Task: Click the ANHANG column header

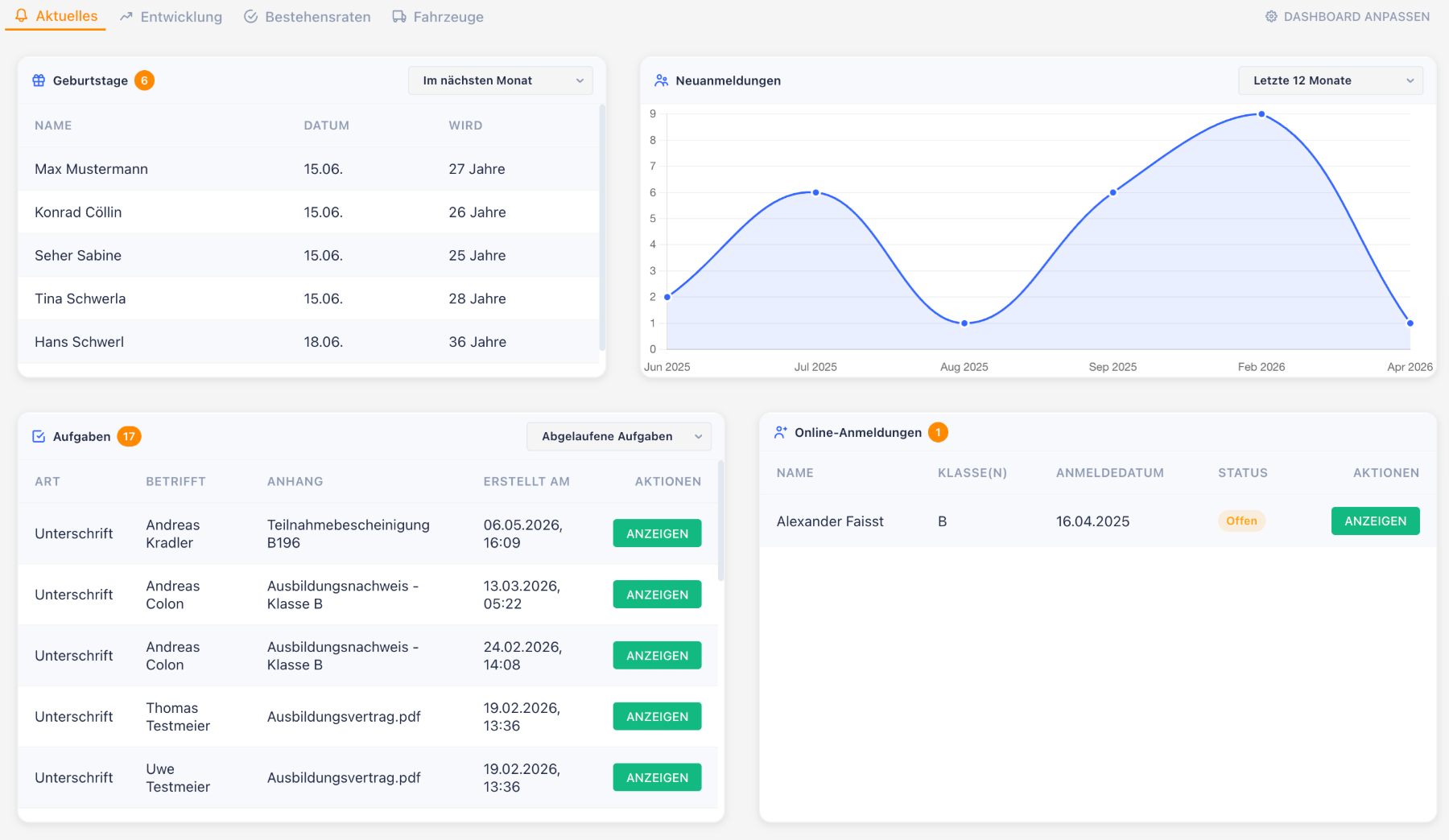Action: [295, 482]
